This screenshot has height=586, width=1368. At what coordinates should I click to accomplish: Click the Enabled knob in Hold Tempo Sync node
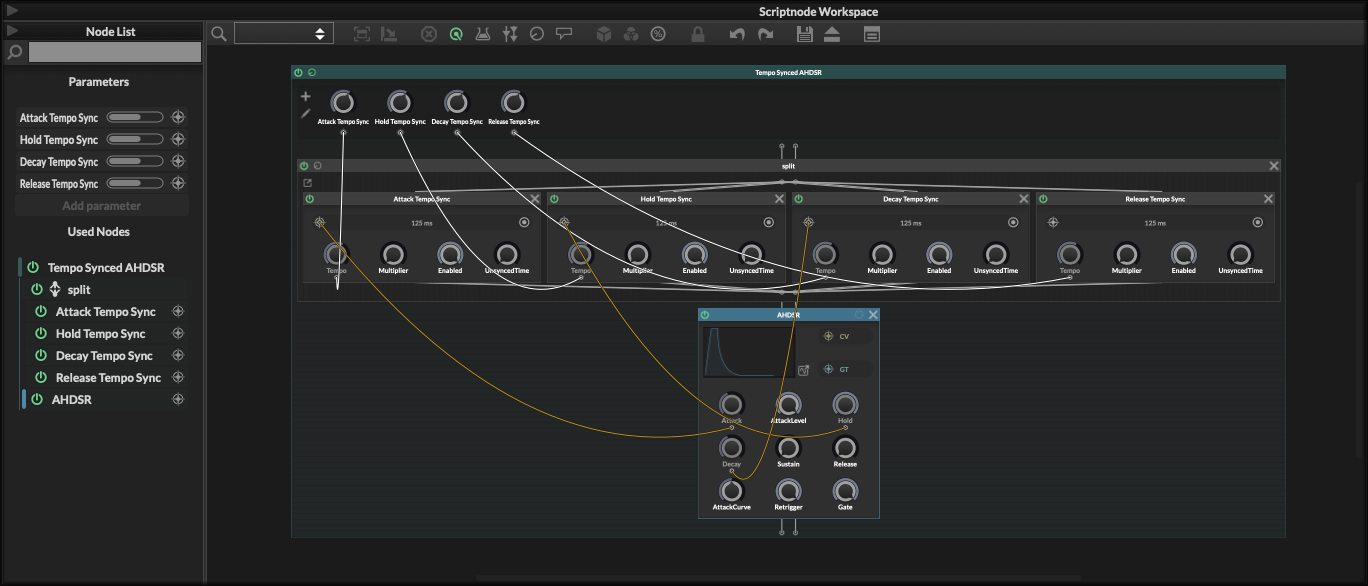point(694,254)
